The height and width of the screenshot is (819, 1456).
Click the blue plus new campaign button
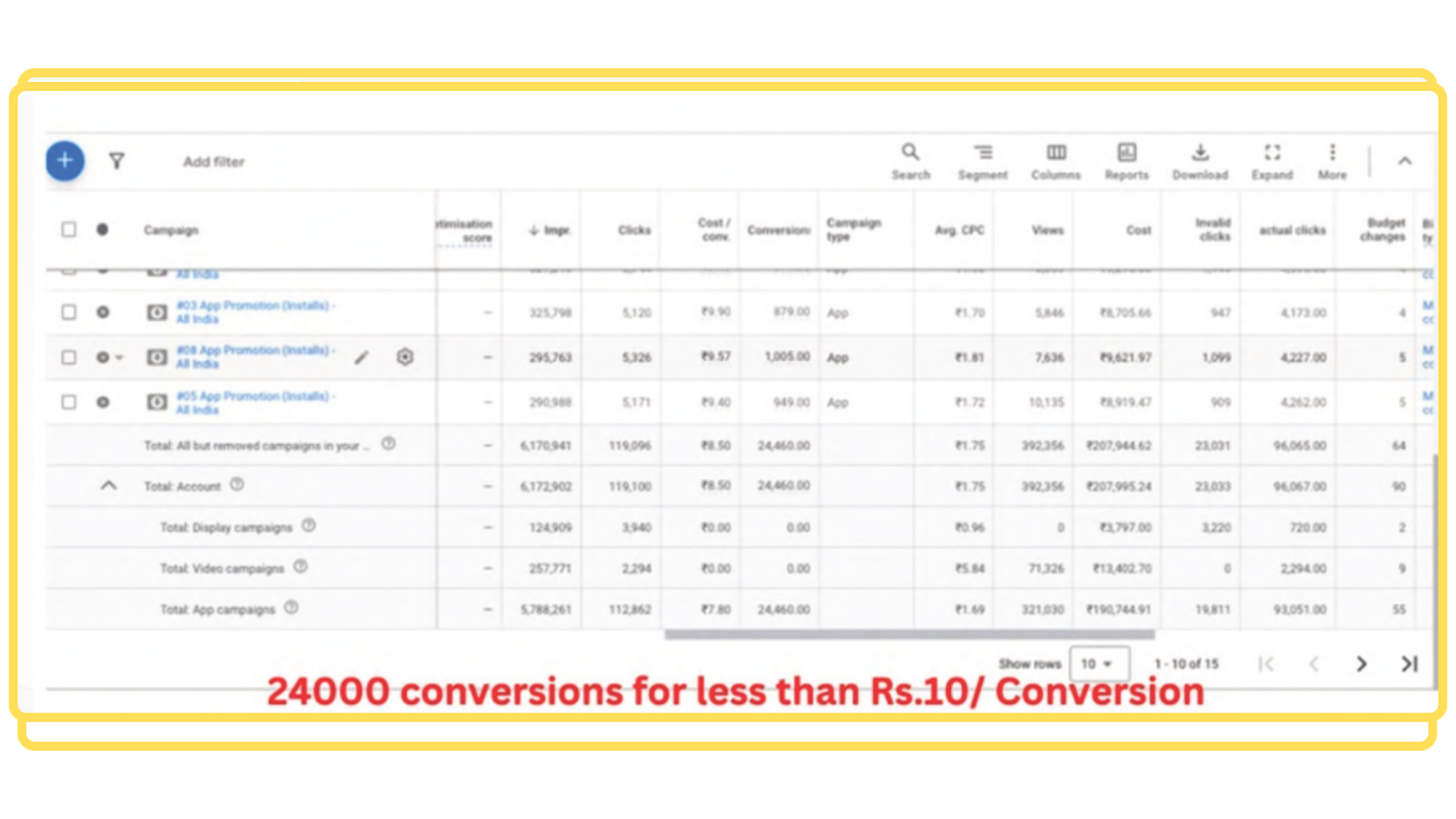click(x=65, y=161)
